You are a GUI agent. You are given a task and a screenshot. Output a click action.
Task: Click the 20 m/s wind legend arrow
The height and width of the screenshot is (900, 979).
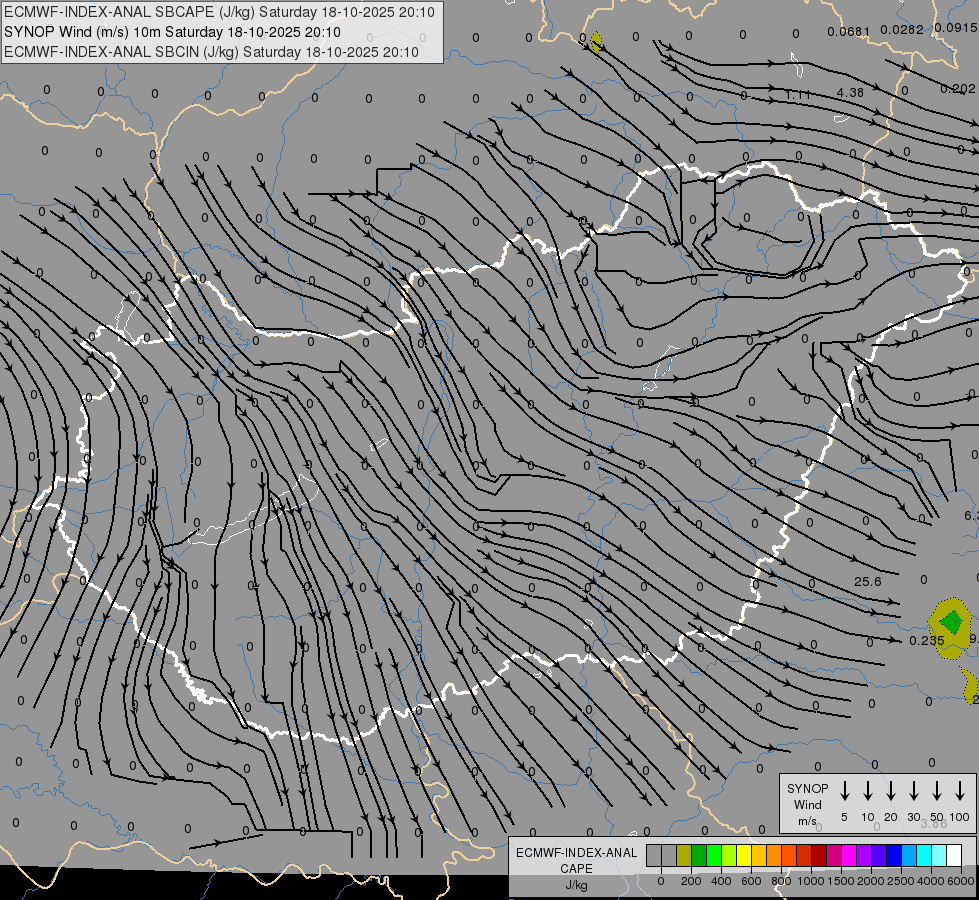891,791
